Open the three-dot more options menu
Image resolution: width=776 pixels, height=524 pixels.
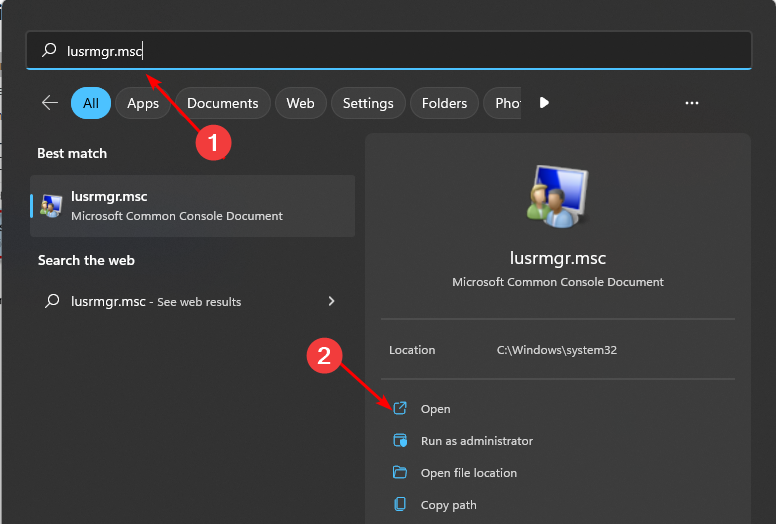(692, 103)
